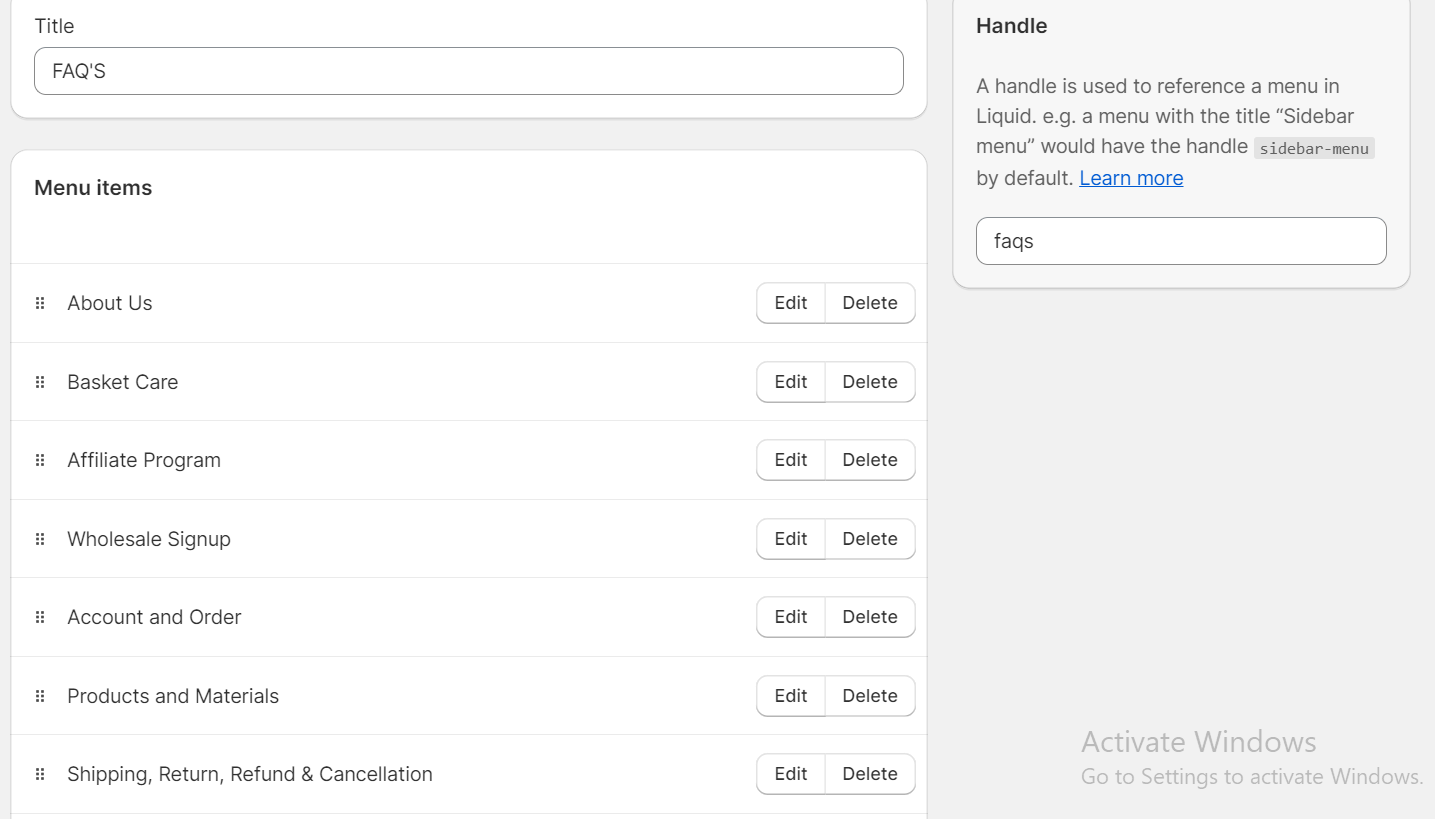Edit the Wholesale Signup menu item
Image resolution: width=1435 pixels, height=819 pixels.
pos(790,539)
